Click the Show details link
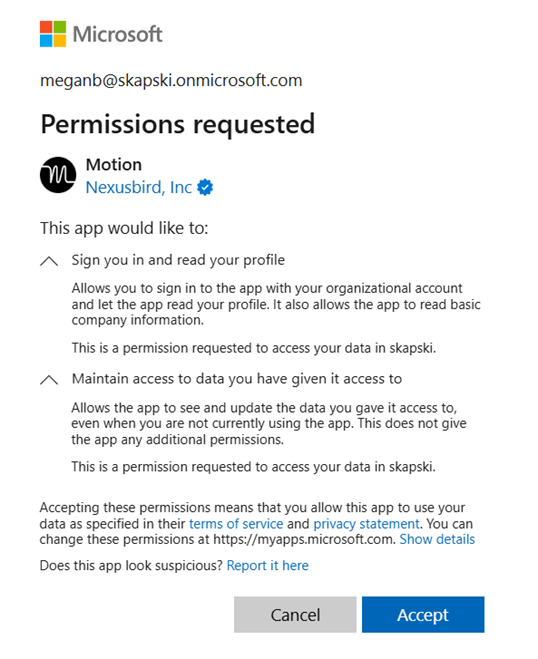This screenshot has height=659, width=538. tap(437, 539)
